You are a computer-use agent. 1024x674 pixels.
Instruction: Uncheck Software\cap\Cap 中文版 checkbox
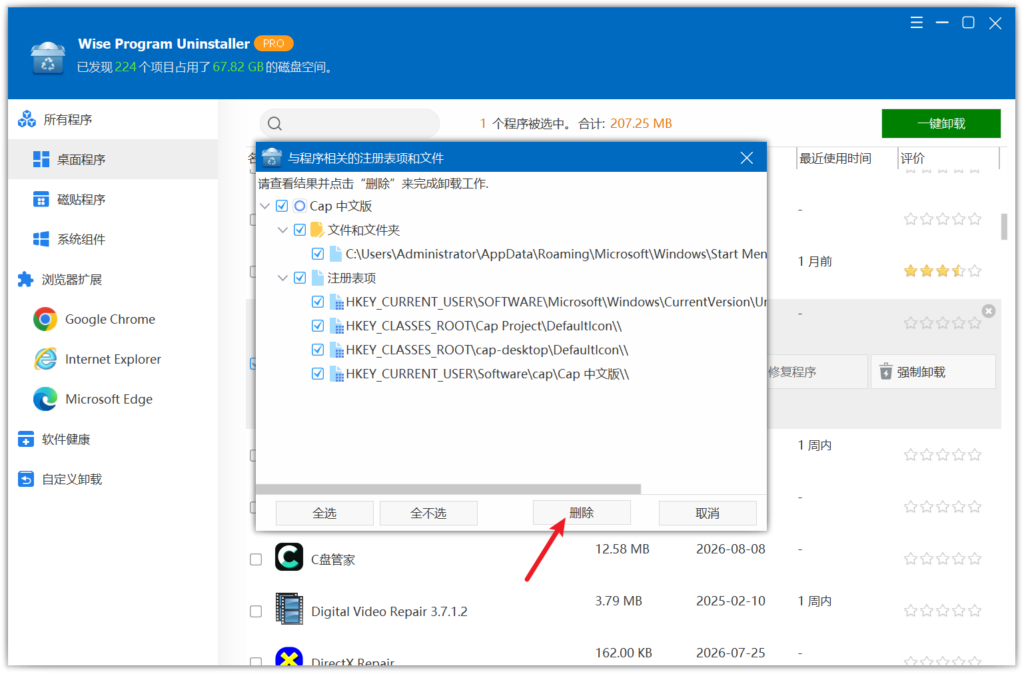pos(318,374)
